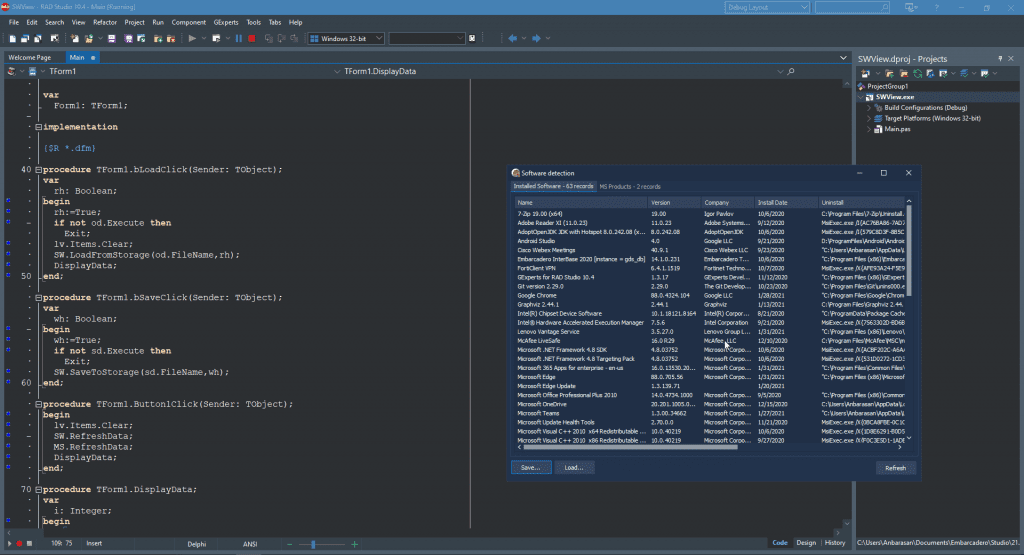
Task: Click the macro play icon in status bar
Action: (9, 543)
